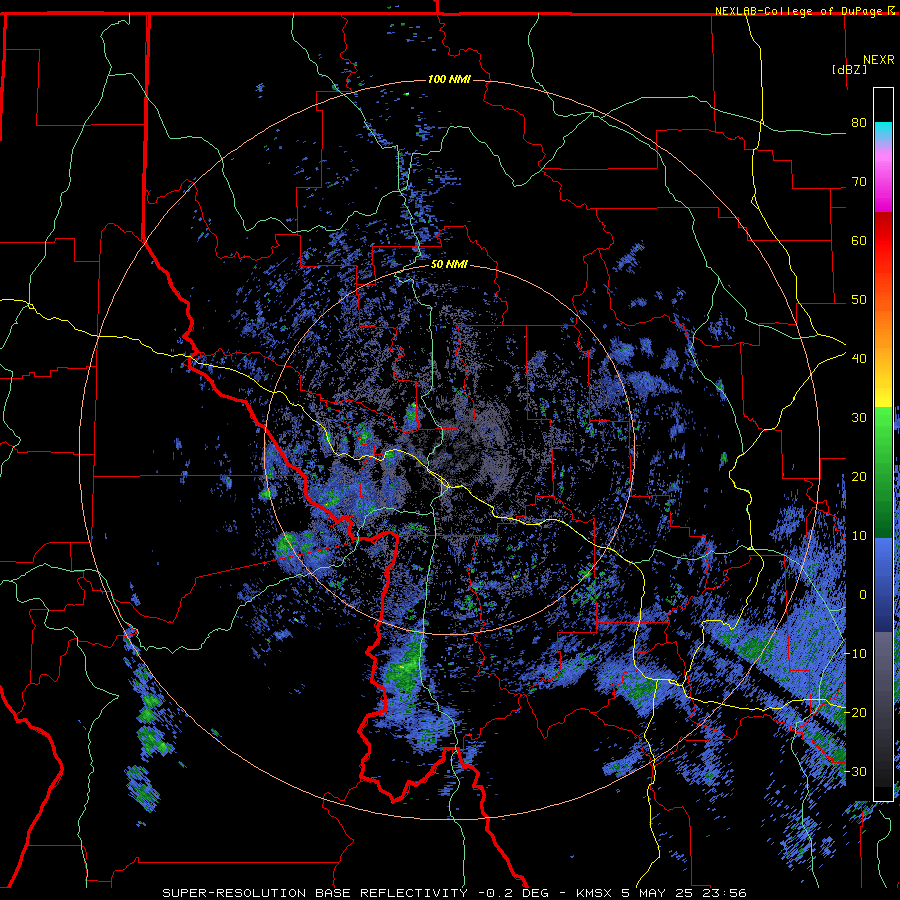
Task: Click the -10 value on the dBZ scale
Action: click(x=855, y=653)
